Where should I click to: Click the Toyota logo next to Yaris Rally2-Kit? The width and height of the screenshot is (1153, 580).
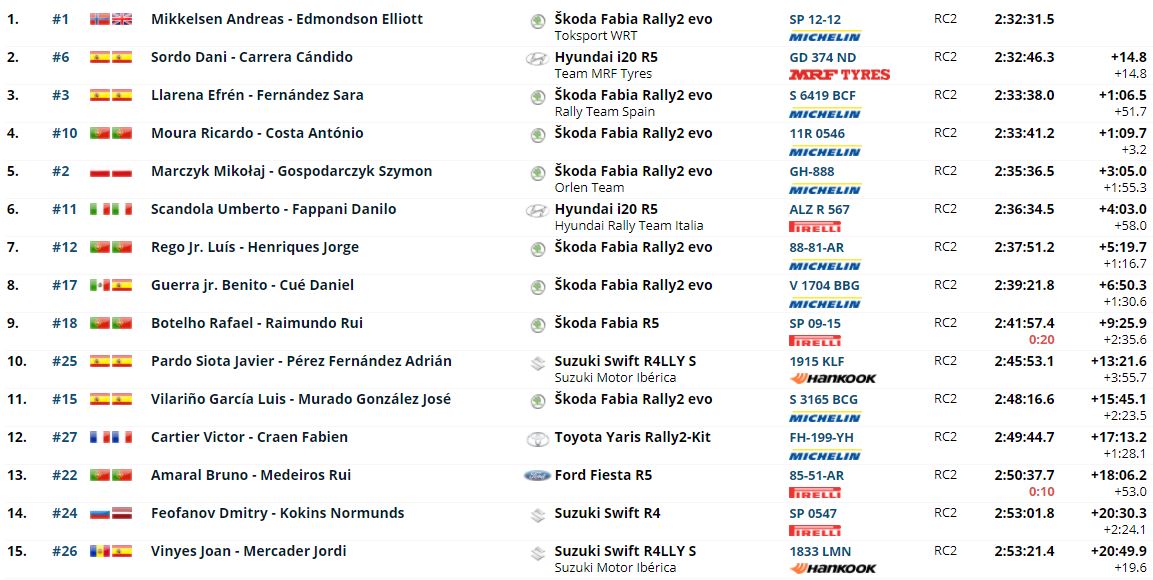[x=537, y=438]
